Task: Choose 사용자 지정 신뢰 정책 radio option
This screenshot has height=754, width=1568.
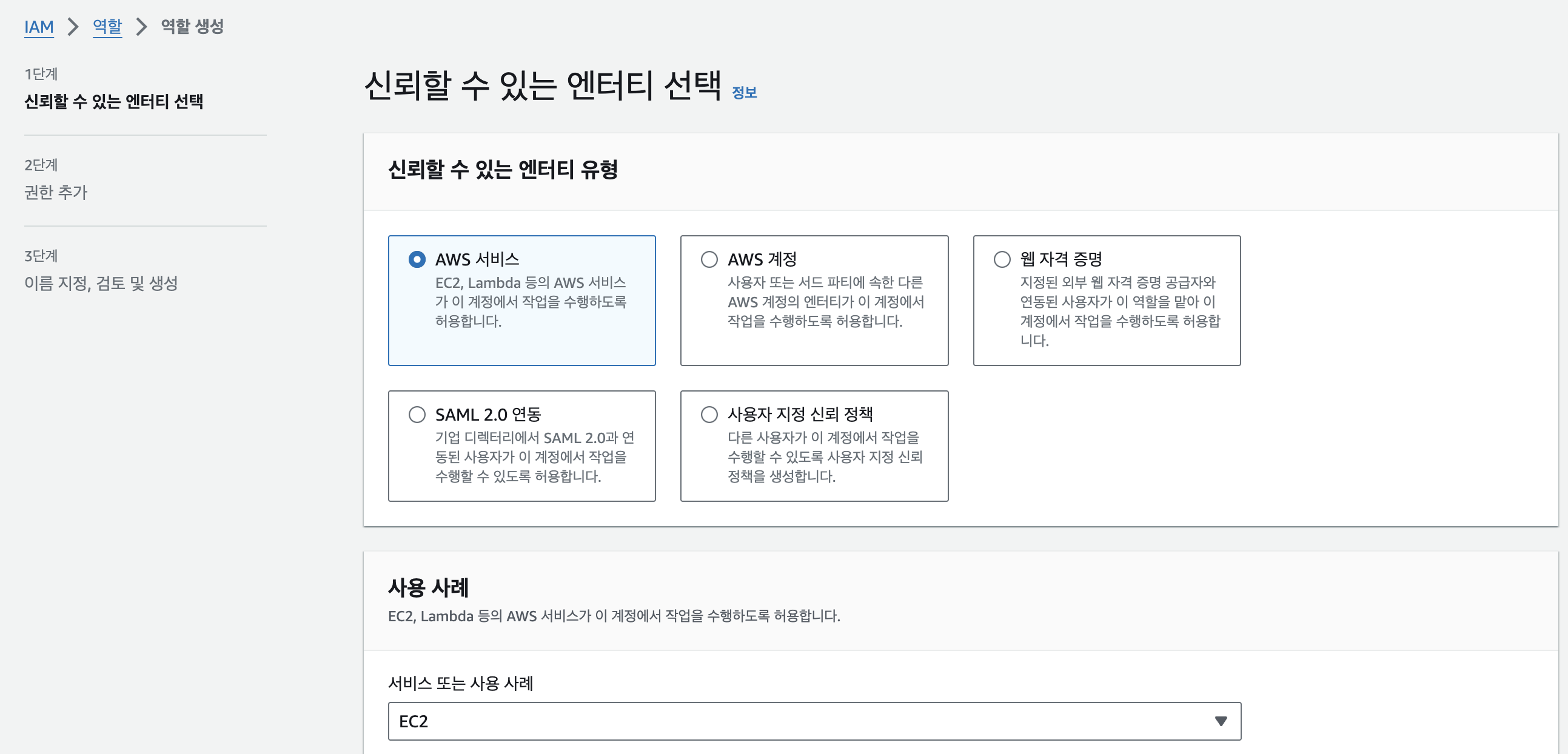Action: [709, 415]
